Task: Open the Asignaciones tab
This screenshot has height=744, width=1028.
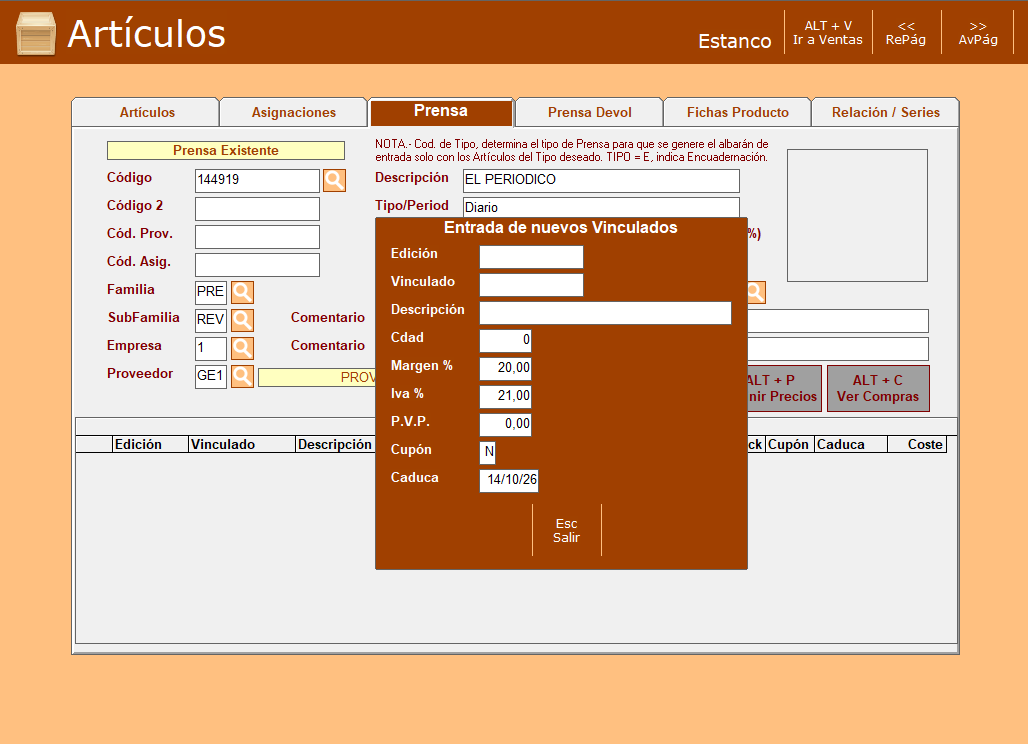Action: (x=294, y=112)
